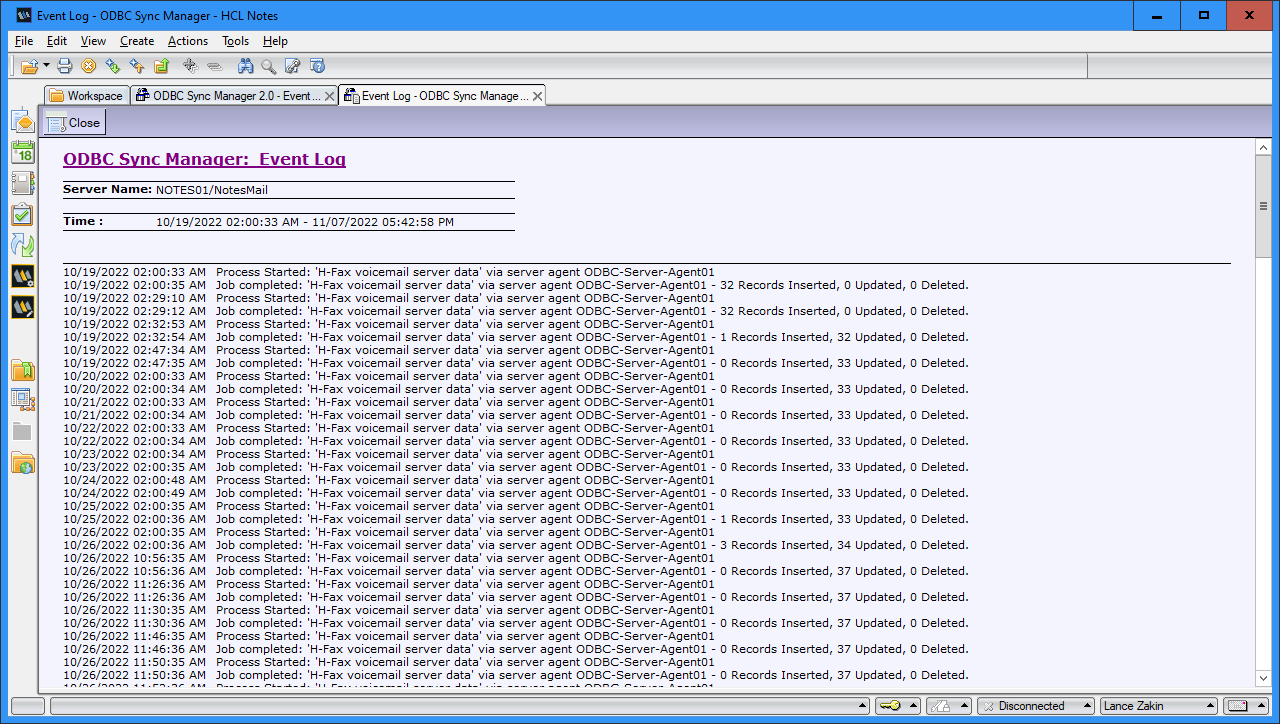The image size is (1280, 724).
Task: Expand the open-folder toolbar dropdown arrow
Action: [46, 66]
